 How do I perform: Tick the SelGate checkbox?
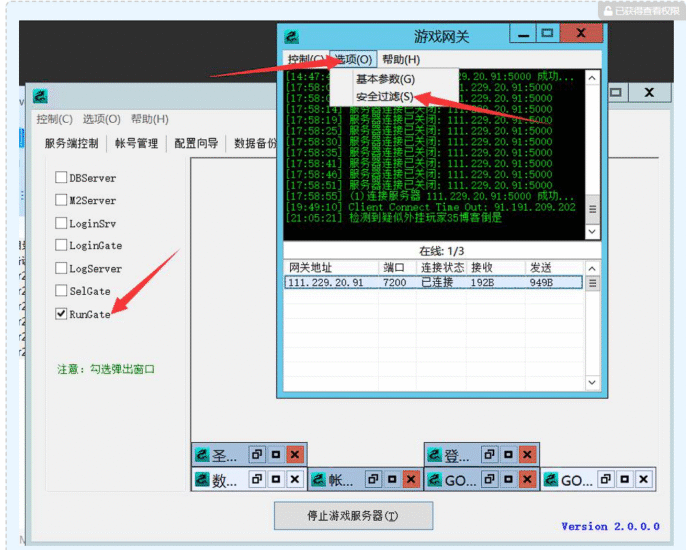pos(61,291)
